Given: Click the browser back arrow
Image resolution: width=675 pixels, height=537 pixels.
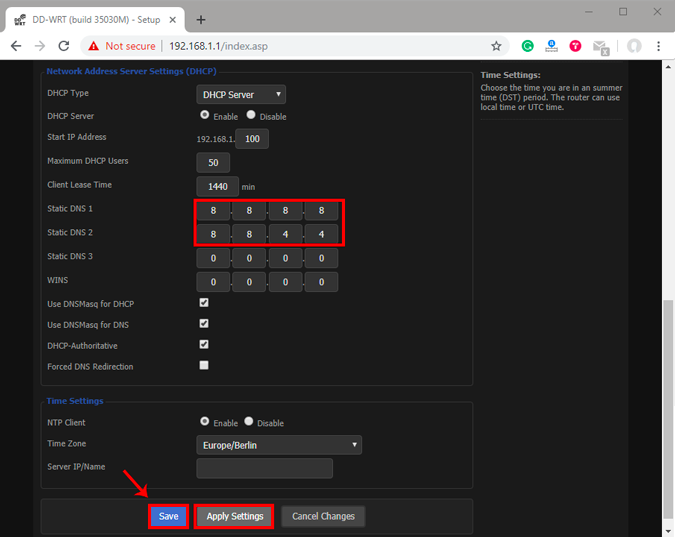Looking at the screenshot, I should (16, 46).
